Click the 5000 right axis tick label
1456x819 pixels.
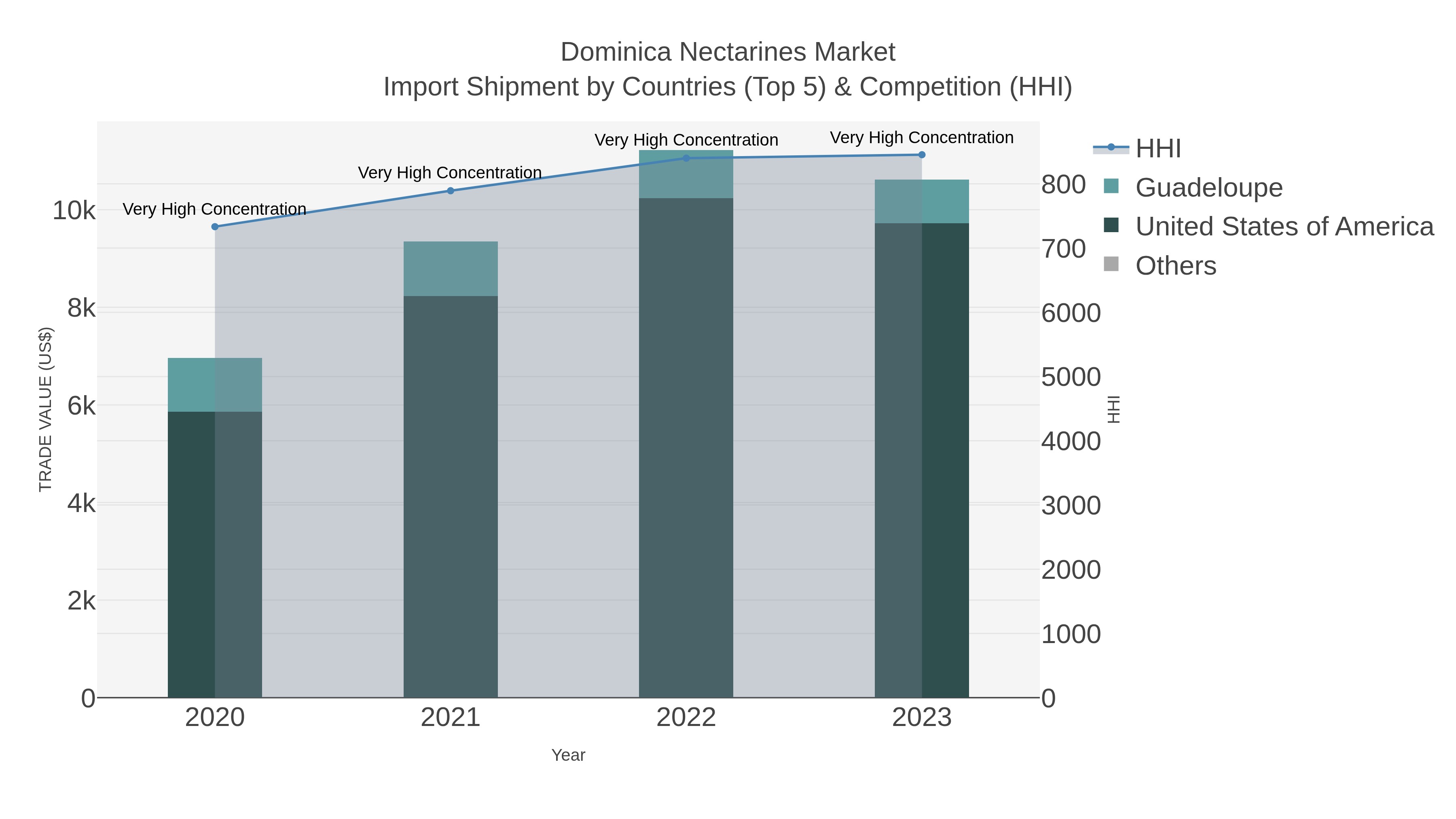tap(1071, 377)
